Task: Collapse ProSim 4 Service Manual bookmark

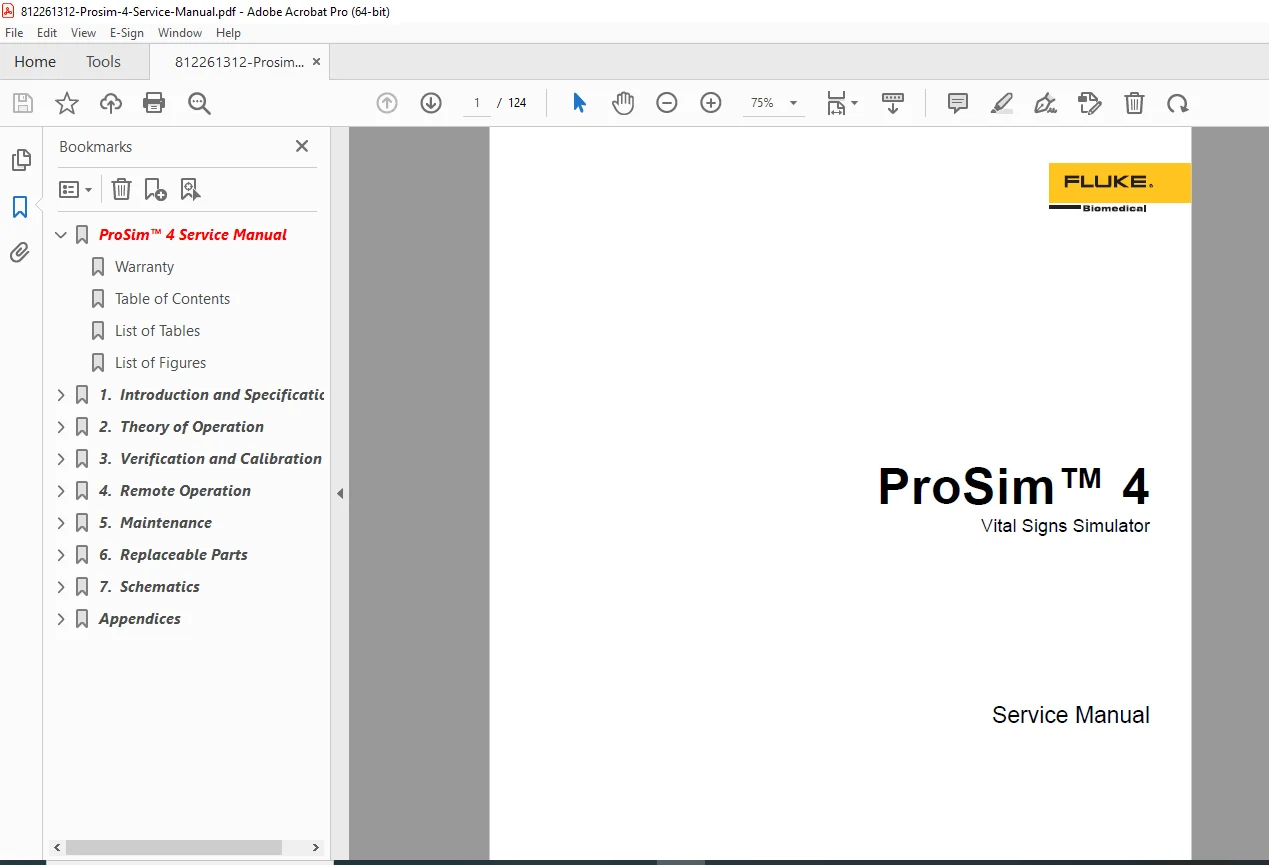Action: (x=61, y=235)
